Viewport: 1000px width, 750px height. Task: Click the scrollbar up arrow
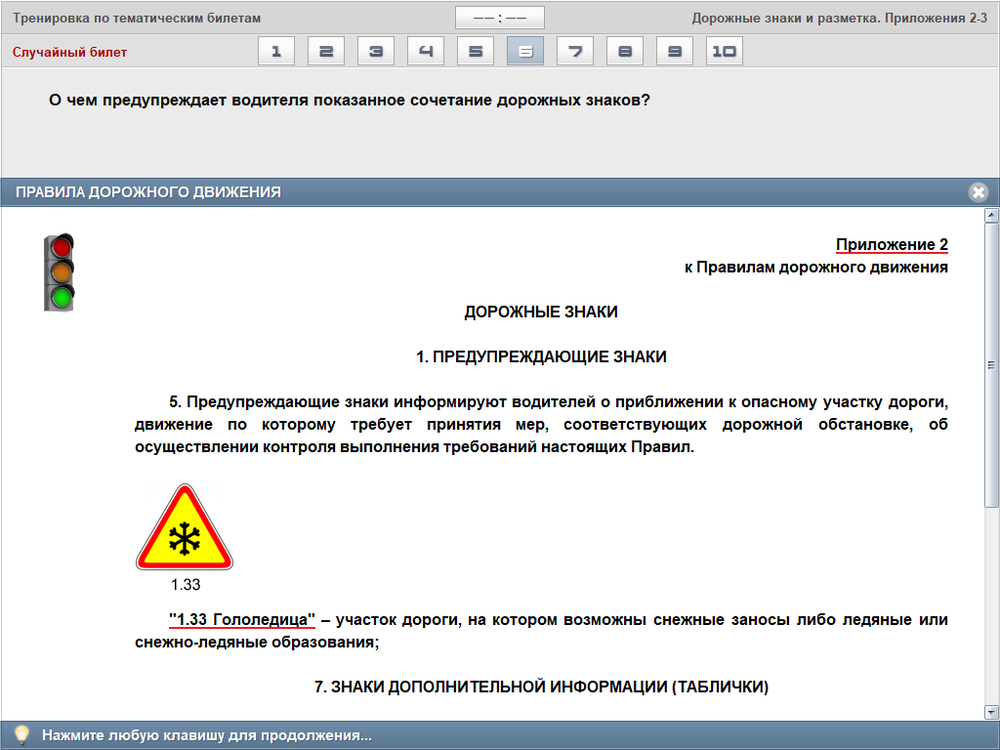[x=991, y=215]
